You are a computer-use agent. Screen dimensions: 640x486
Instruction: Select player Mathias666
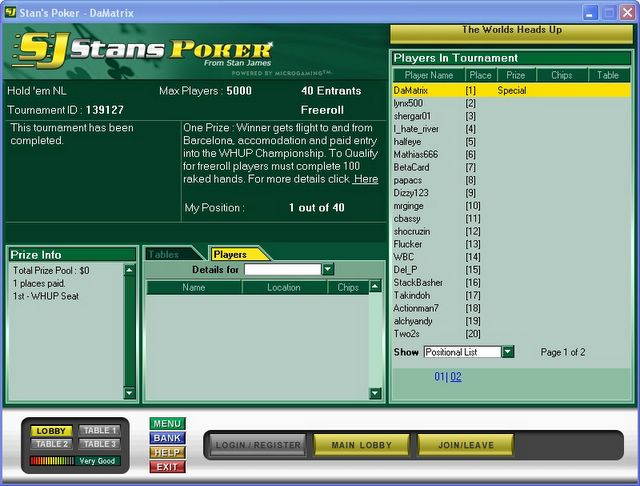point(511,154)
